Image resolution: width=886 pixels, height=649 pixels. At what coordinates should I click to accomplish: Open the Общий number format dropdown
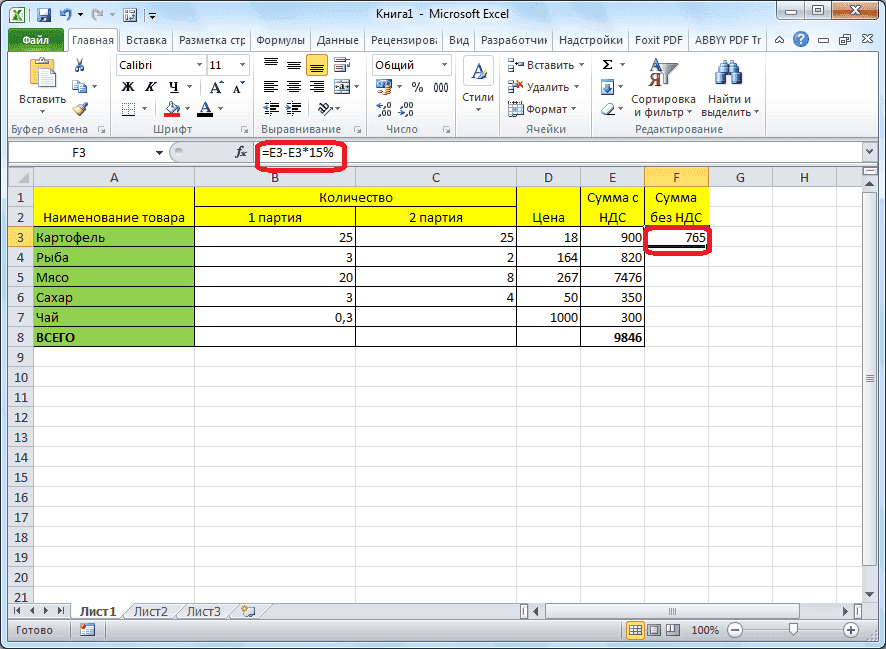(443, 64)
